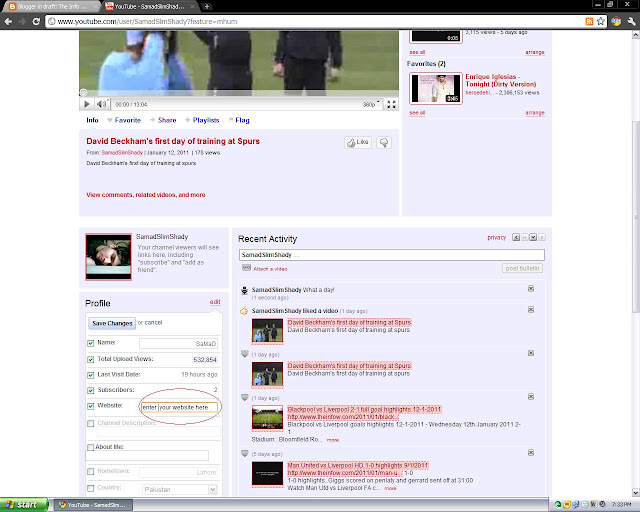Click the dislike thumbs-down button
The image size is (640, 512).
(384, 142)
